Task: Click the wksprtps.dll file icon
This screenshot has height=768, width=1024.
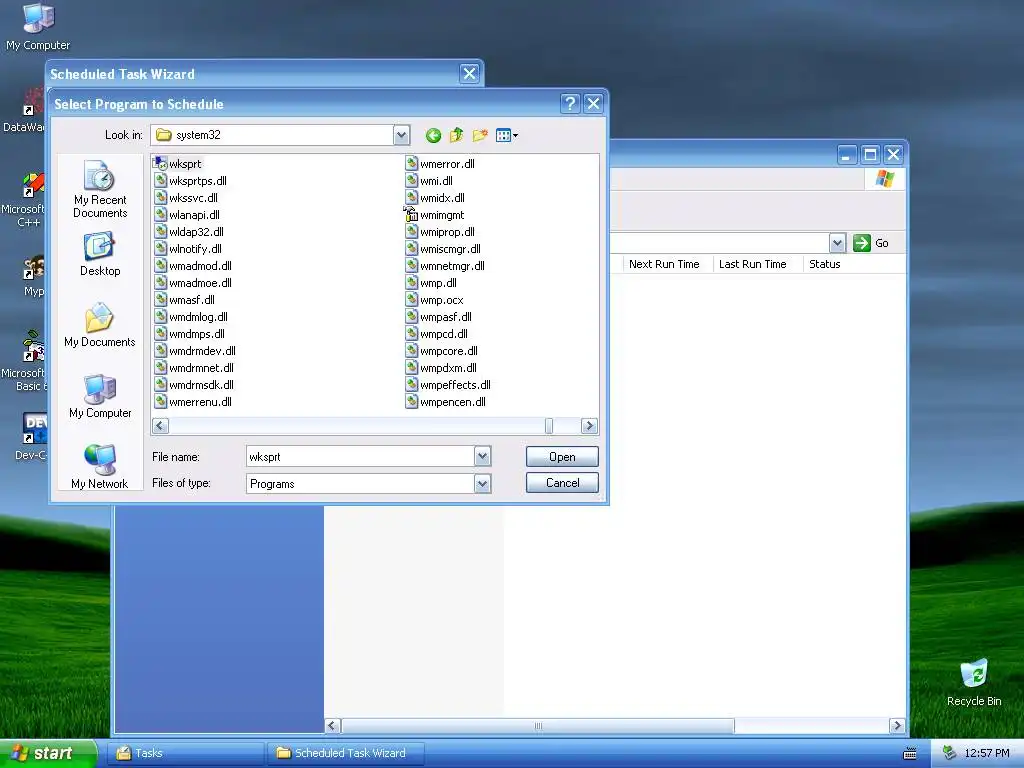Action: (161, 181)
